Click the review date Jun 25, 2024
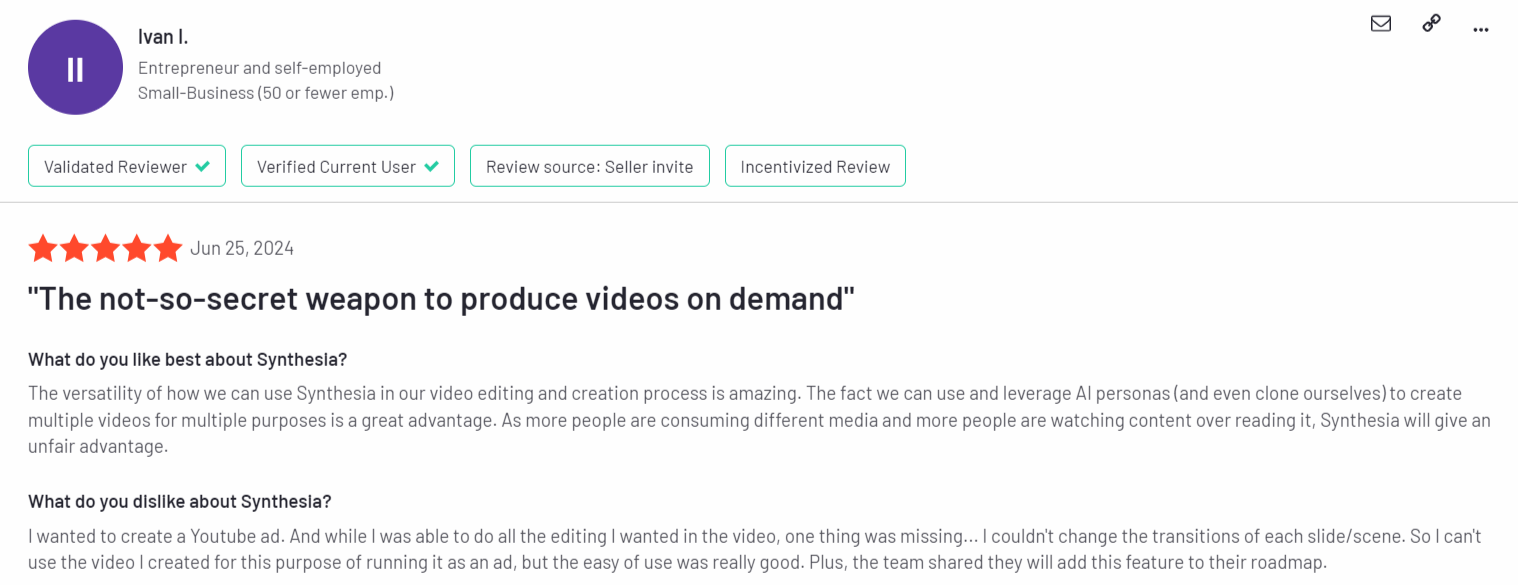 pyautogui.click(x=242, y=248)
